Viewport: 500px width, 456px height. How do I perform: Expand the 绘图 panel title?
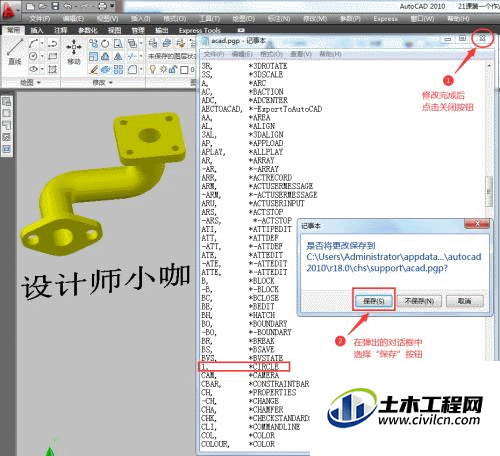30,82
